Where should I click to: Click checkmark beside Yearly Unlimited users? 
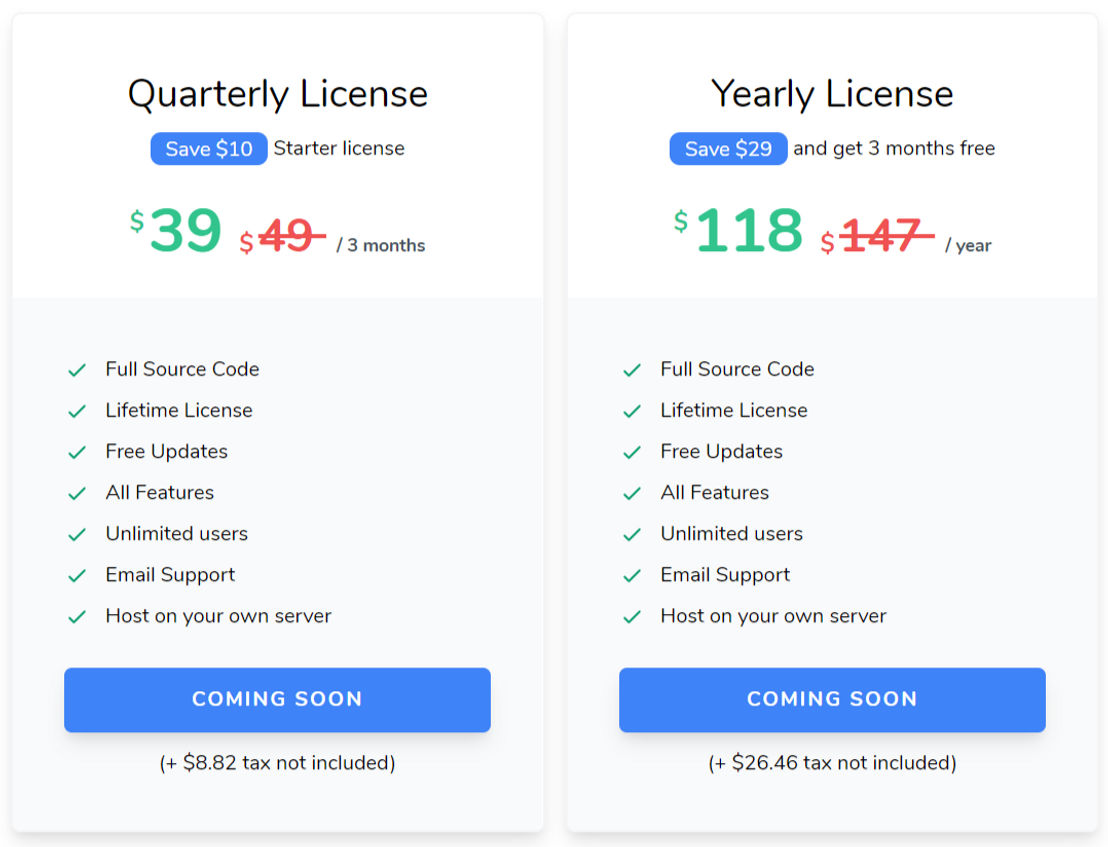[x=632, y=534]
